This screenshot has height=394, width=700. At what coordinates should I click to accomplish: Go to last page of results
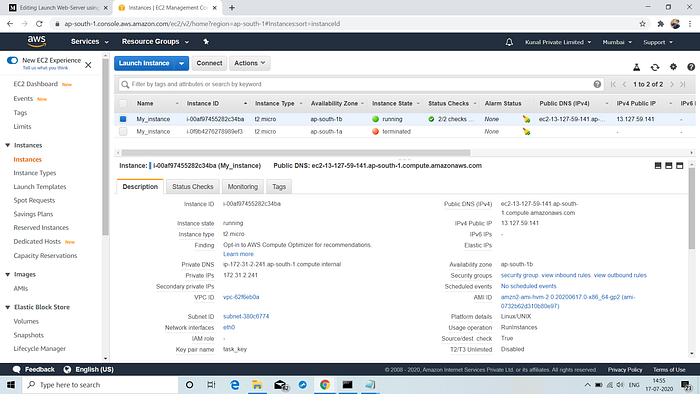[x=683, y=84]
